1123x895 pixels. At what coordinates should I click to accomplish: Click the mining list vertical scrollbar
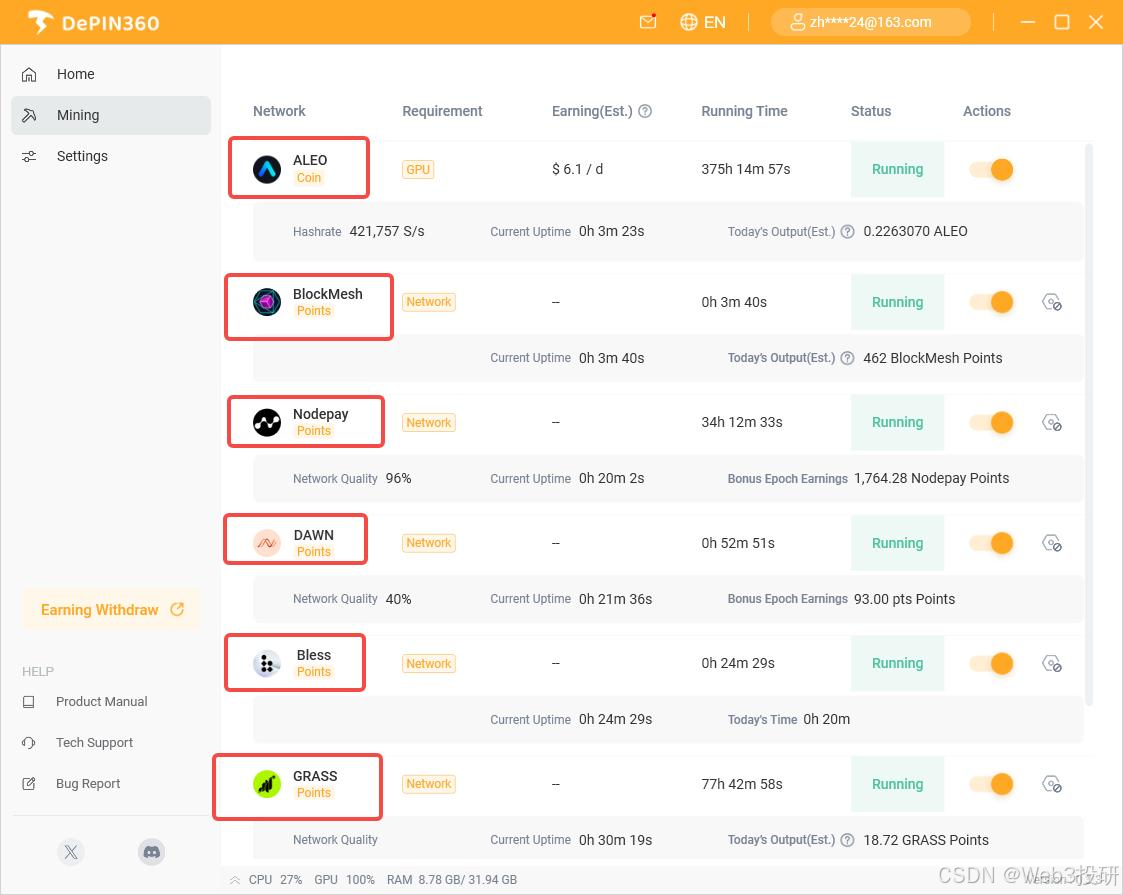[1089, 425]
